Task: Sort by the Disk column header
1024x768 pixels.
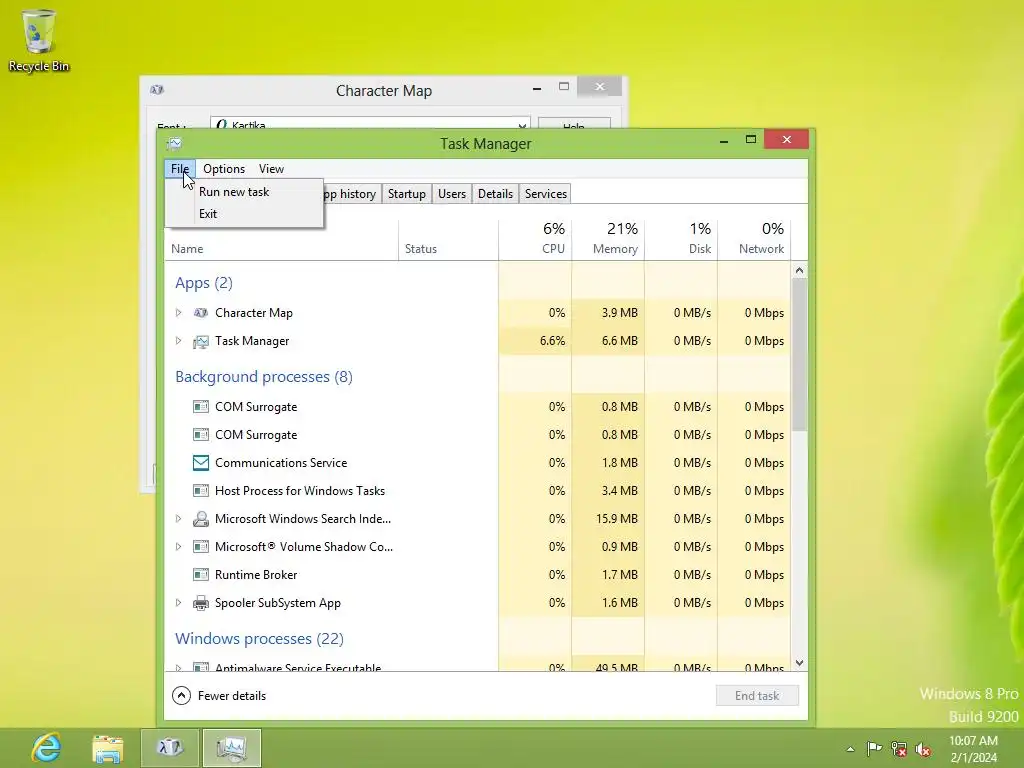Action: pyautogui.click(x=681, y=240)
